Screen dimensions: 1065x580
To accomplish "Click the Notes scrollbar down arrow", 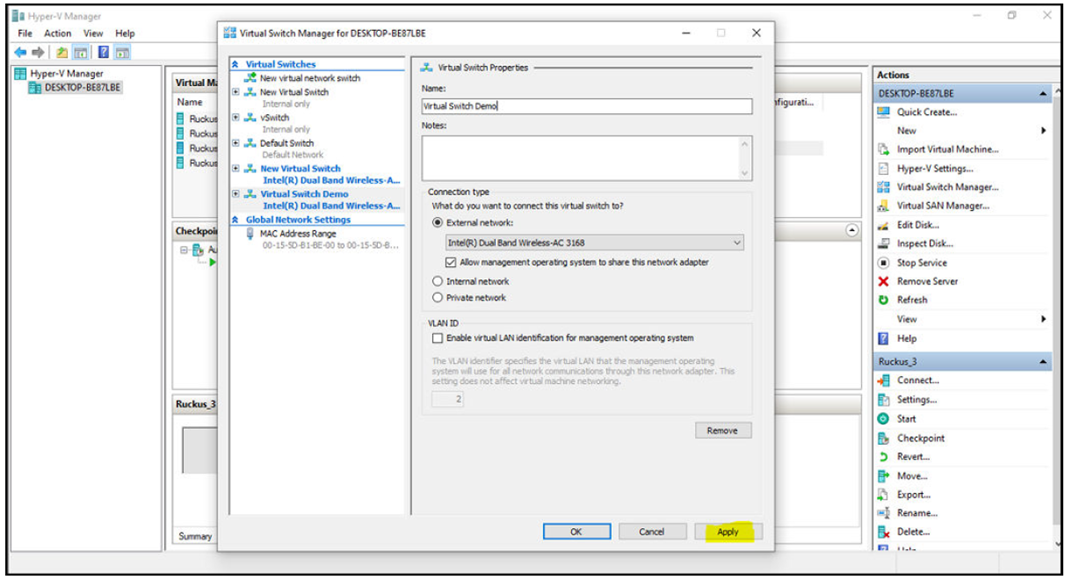I will (745, 174).
